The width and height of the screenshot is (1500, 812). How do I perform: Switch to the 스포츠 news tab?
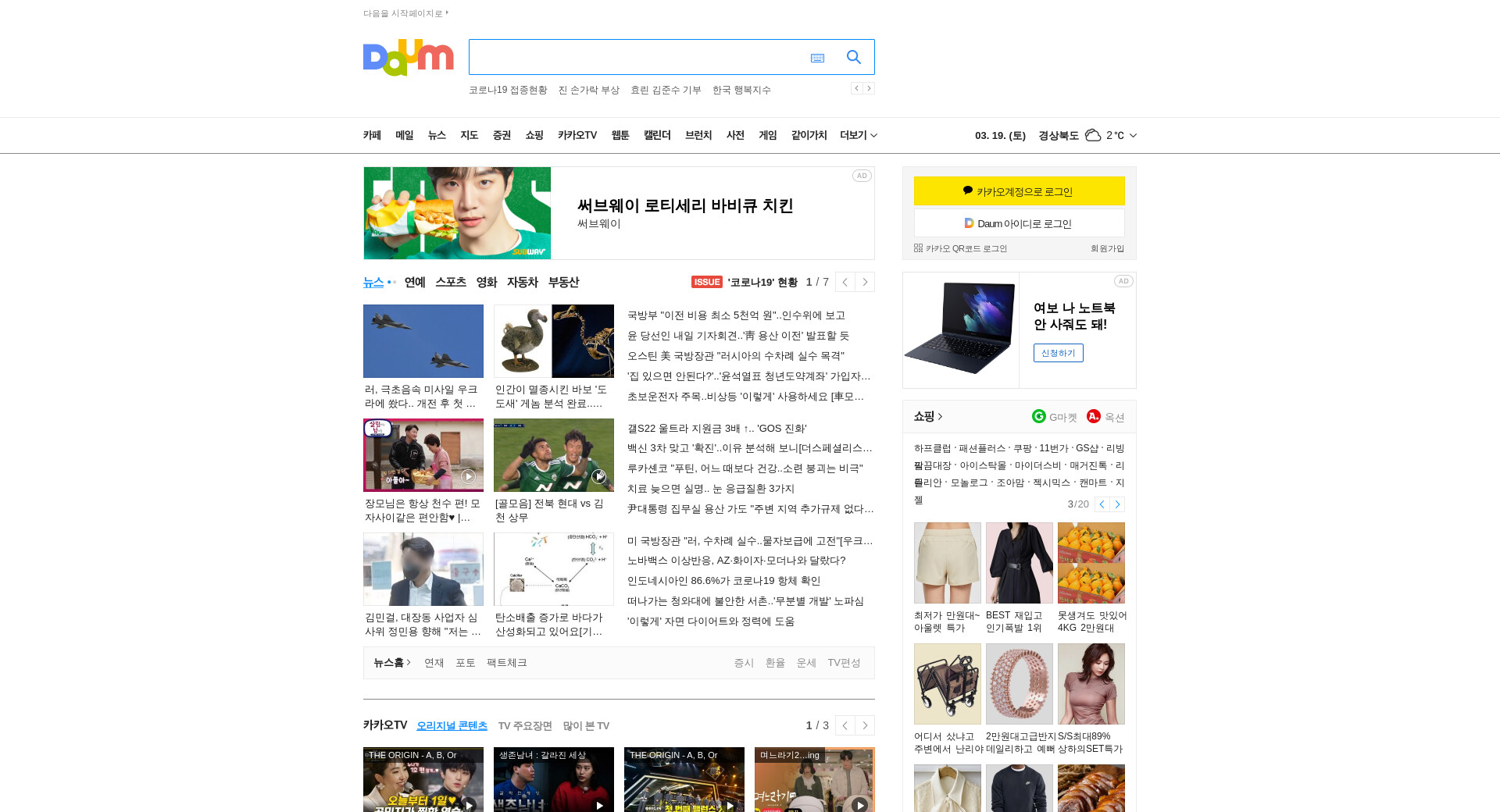451,282
